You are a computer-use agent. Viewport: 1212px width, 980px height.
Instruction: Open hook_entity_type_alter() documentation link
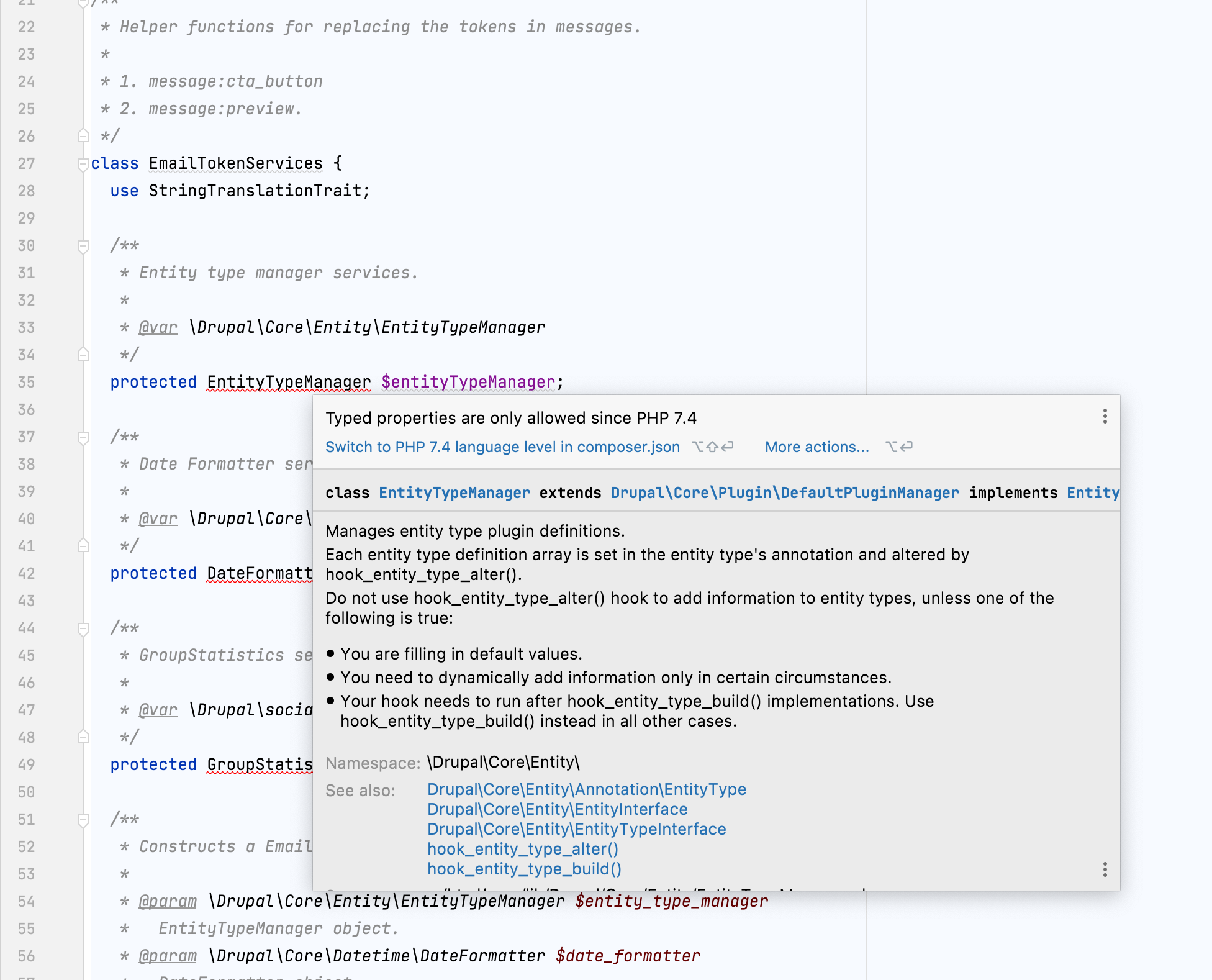(x=522, y=849)
